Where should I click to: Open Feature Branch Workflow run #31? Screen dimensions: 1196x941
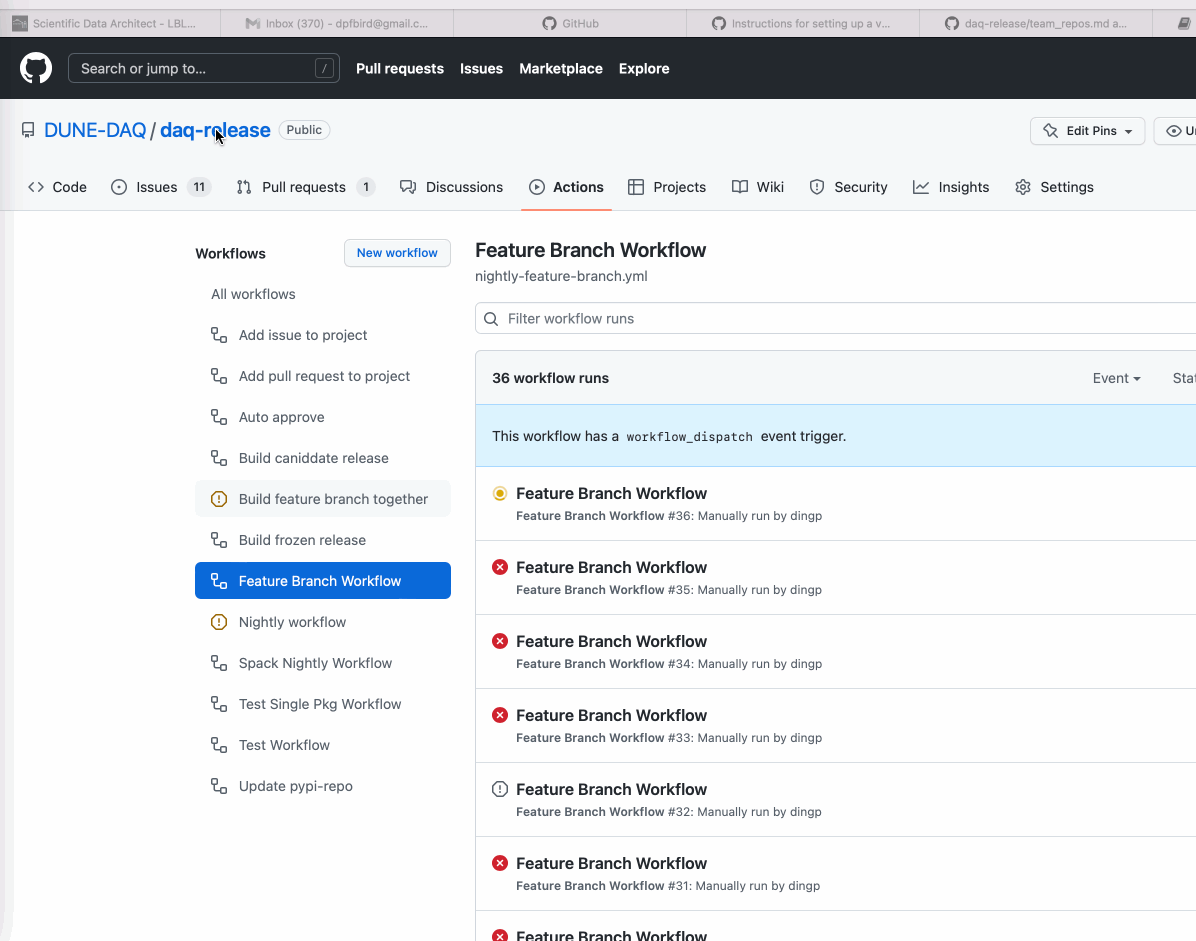[x=611, y=863]
